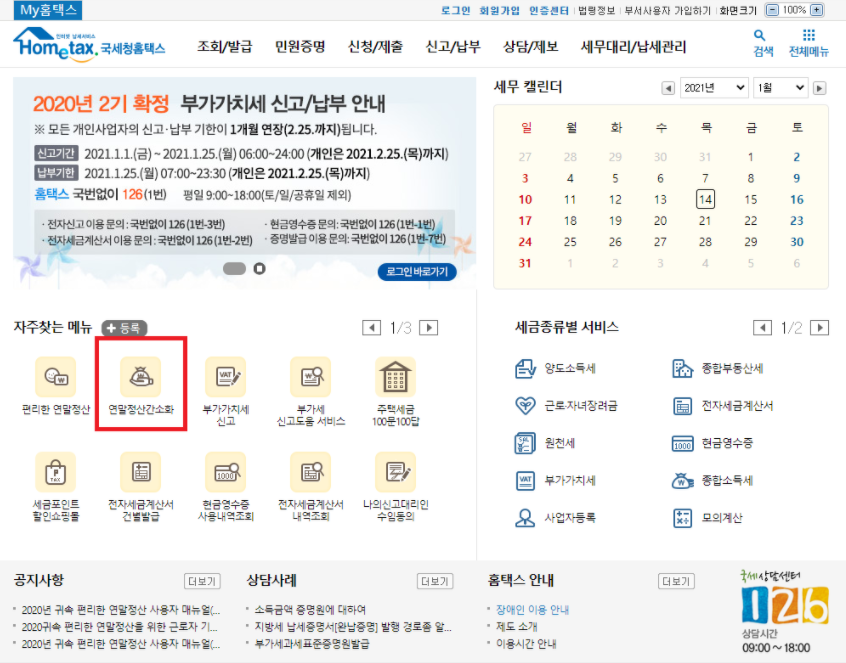Click the 로그인 link
The width and height of the screenshot is (846, 663).
(455, 10)
